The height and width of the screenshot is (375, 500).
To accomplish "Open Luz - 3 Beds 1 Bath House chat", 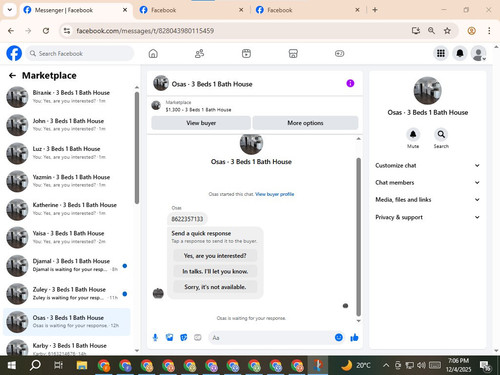I will click(67, 153).
